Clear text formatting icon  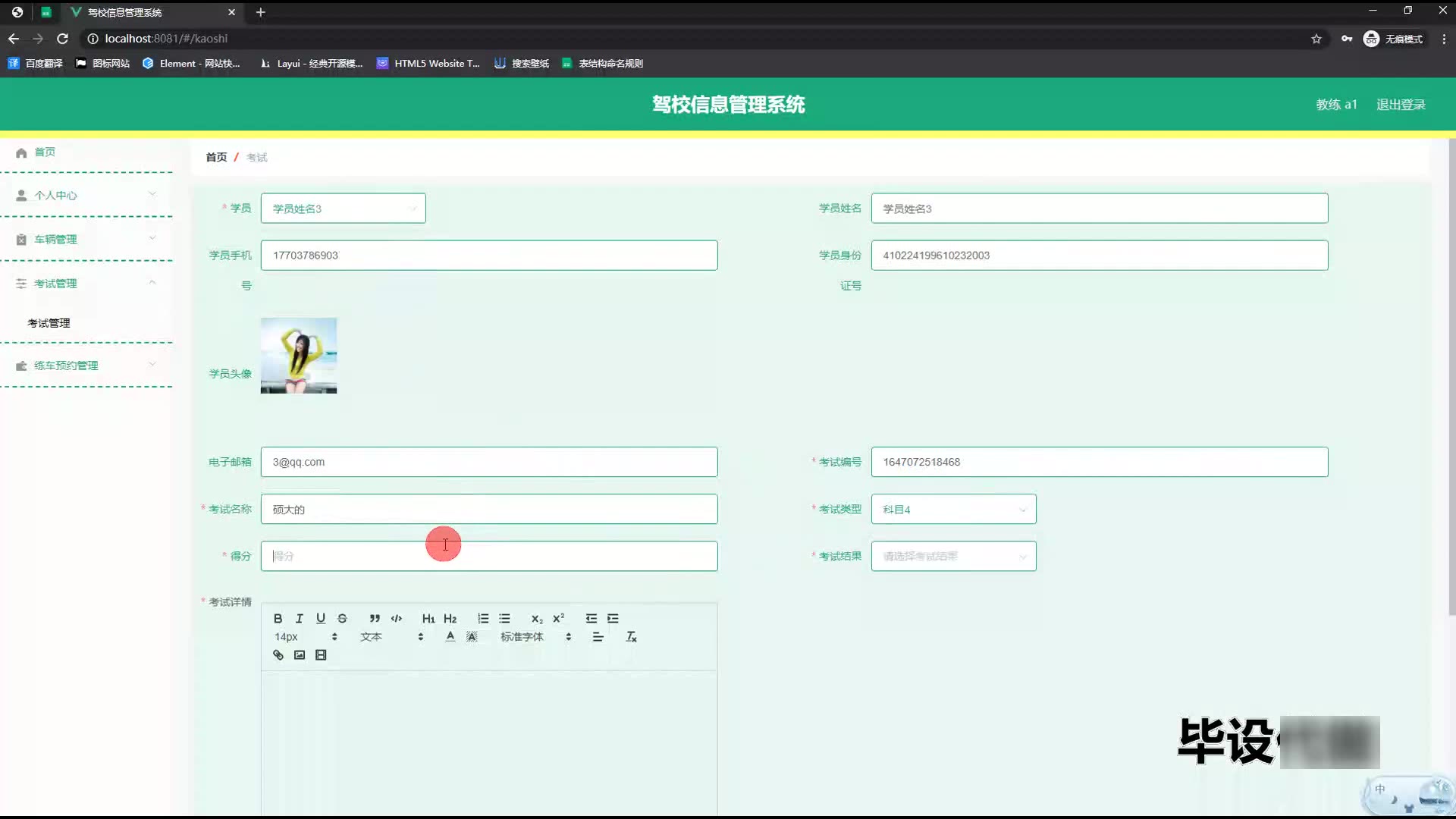tap(631, 637)
